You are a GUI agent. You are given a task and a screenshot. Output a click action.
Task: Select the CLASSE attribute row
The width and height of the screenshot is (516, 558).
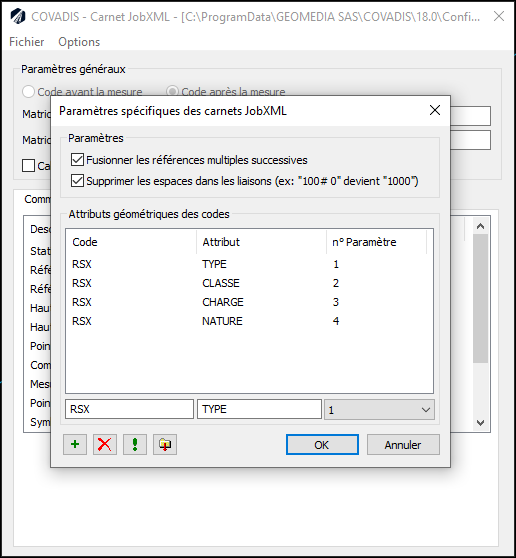coord(249,283)
